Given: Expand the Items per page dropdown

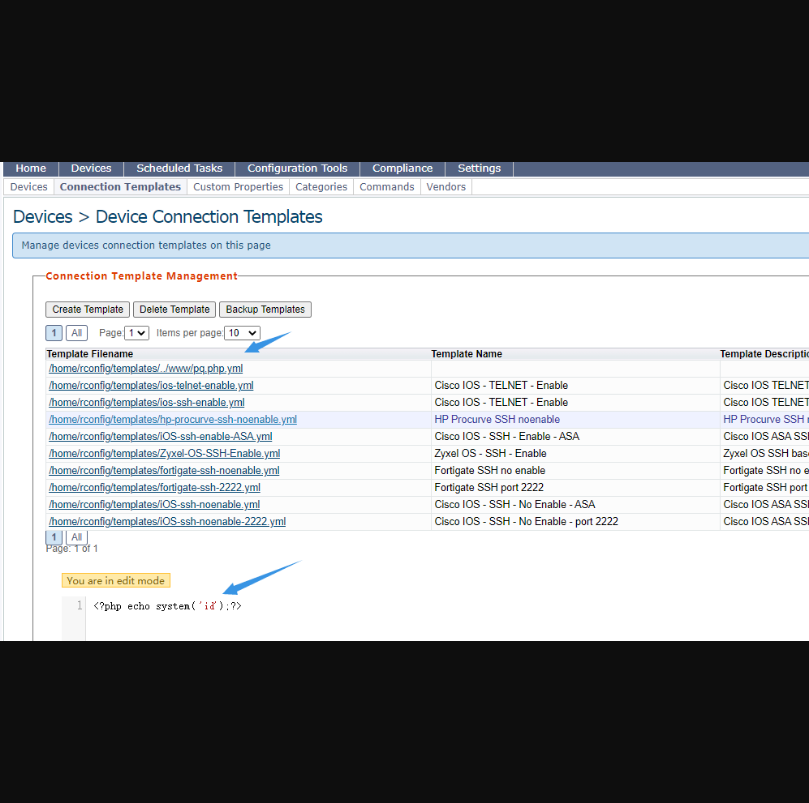Looking at the screenshot, I should click(242, 333).
